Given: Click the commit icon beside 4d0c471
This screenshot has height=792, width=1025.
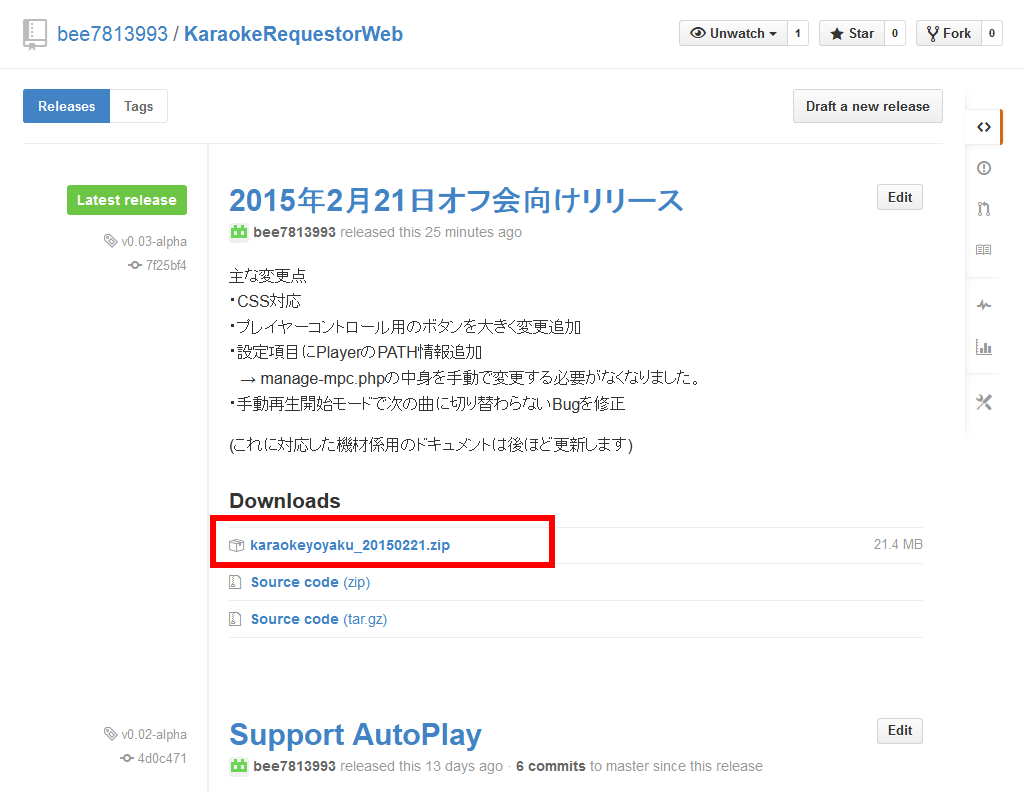Looking at the screenshot, I should pos(127,758).
